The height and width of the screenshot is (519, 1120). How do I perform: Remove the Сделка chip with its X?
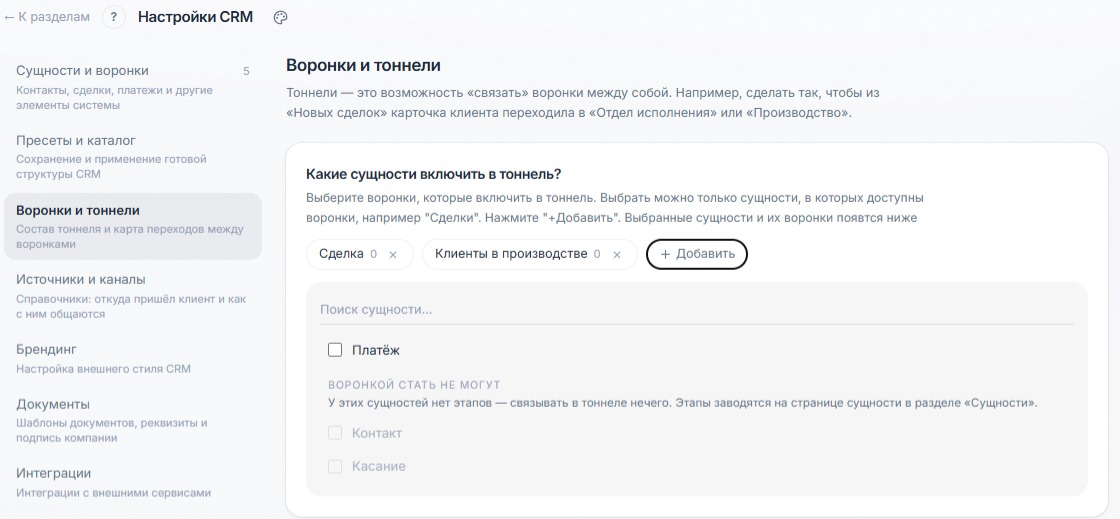click(x=392, y=254)
